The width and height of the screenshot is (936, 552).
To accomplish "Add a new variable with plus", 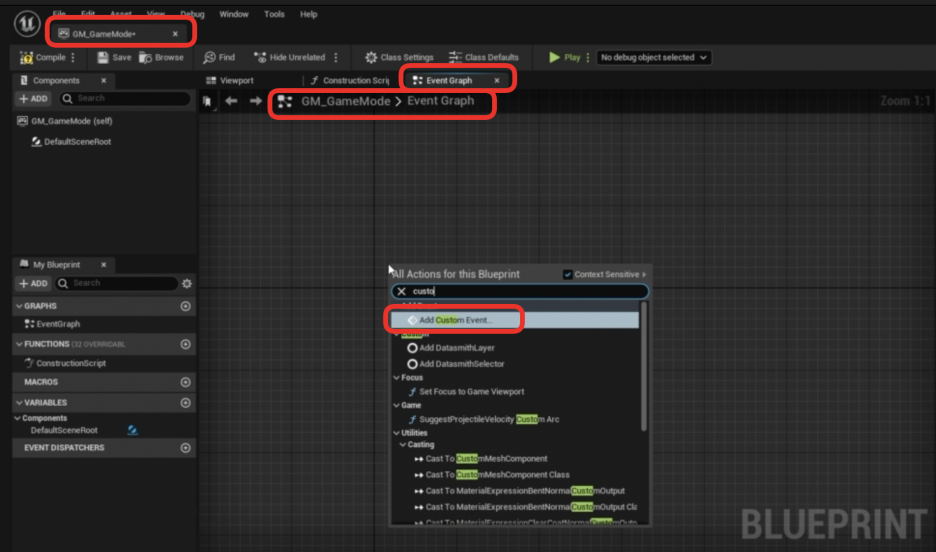I will 186,403.
